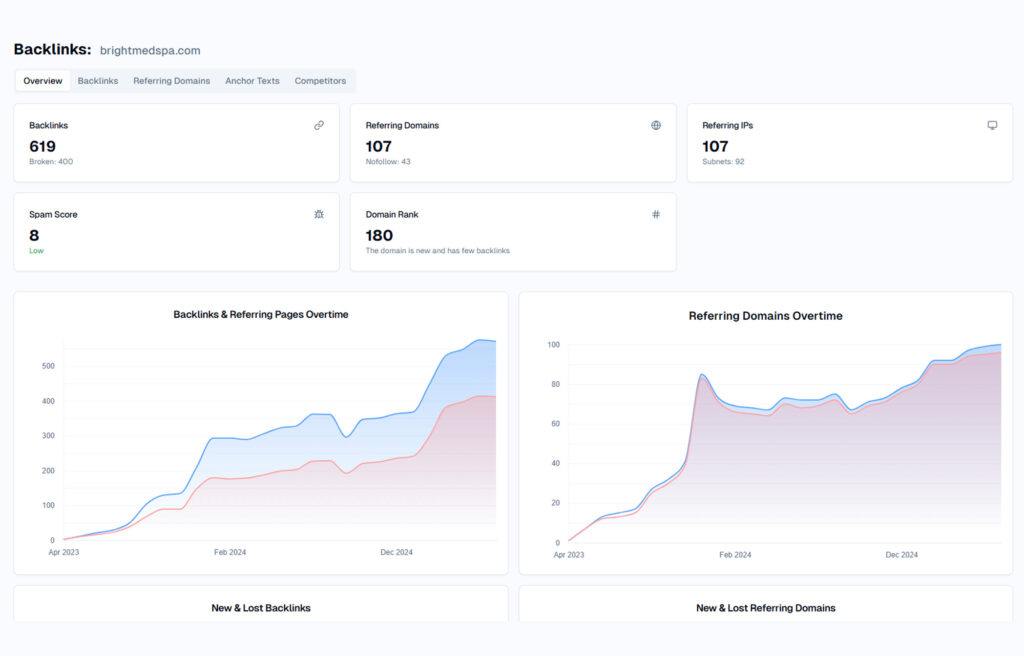Click the hash icon on the Domain Rank card
Screen dimensions: 1024x656
click(x=656, y=213)
